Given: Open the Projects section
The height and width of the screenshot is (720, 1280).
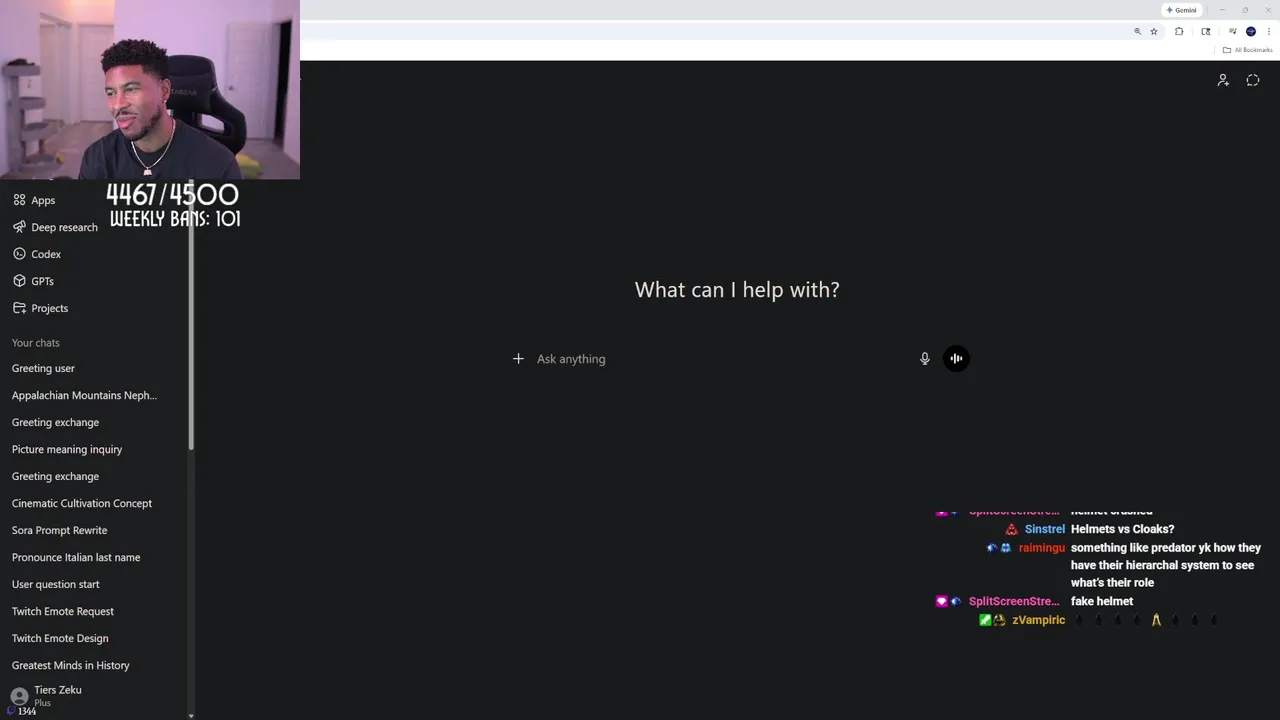Looking at the screenshot, I should point(41,308).
